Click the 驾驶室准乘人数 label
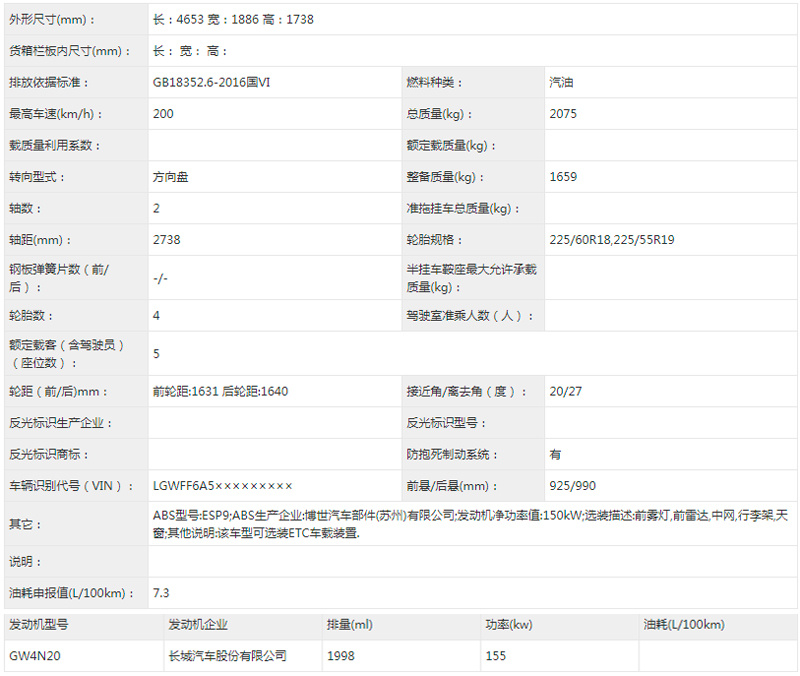 click(x=470, y=316)
